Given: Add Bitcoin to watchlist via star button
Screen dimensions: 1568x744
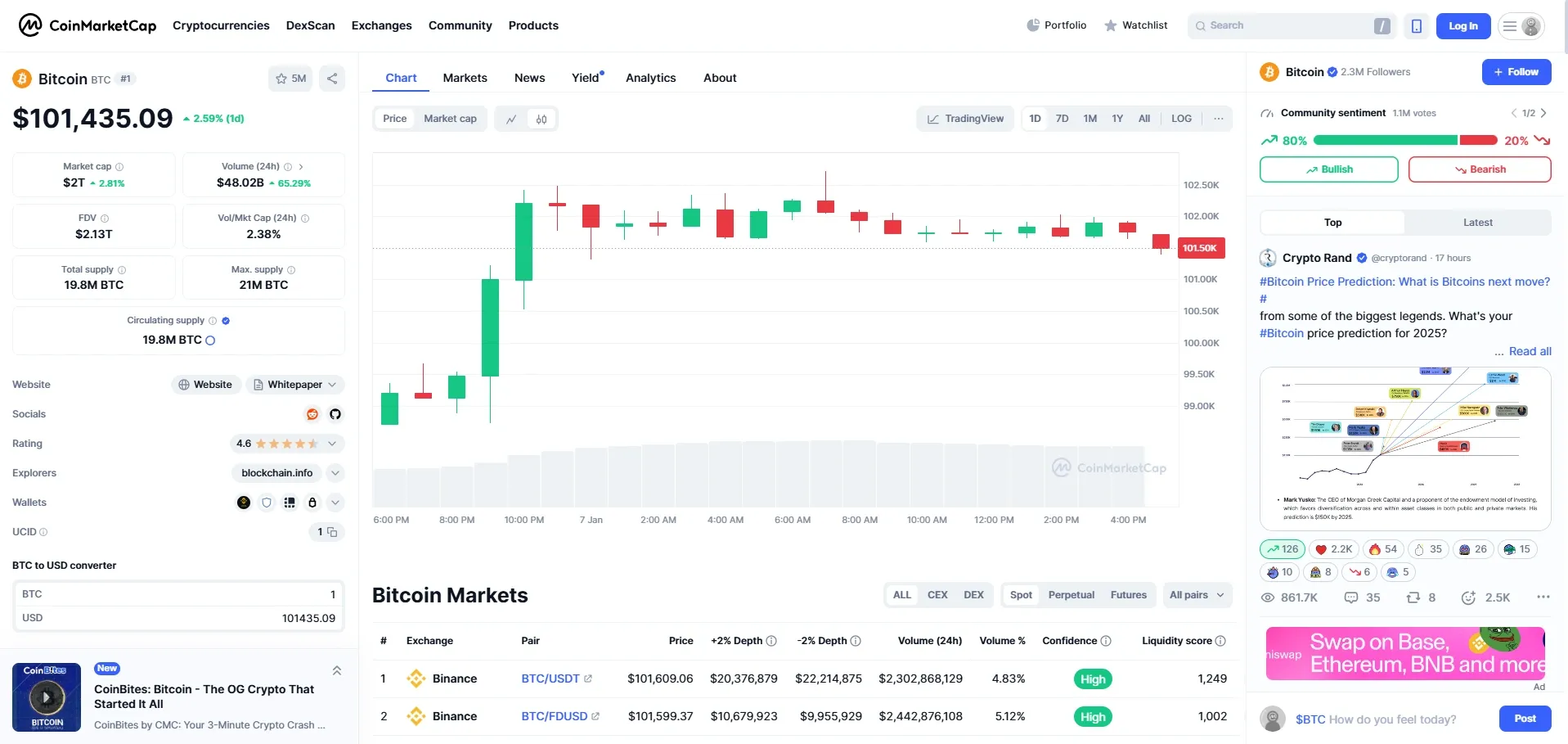Looking at the screenshot, I should pyautogui.click(x=290, y=79).
